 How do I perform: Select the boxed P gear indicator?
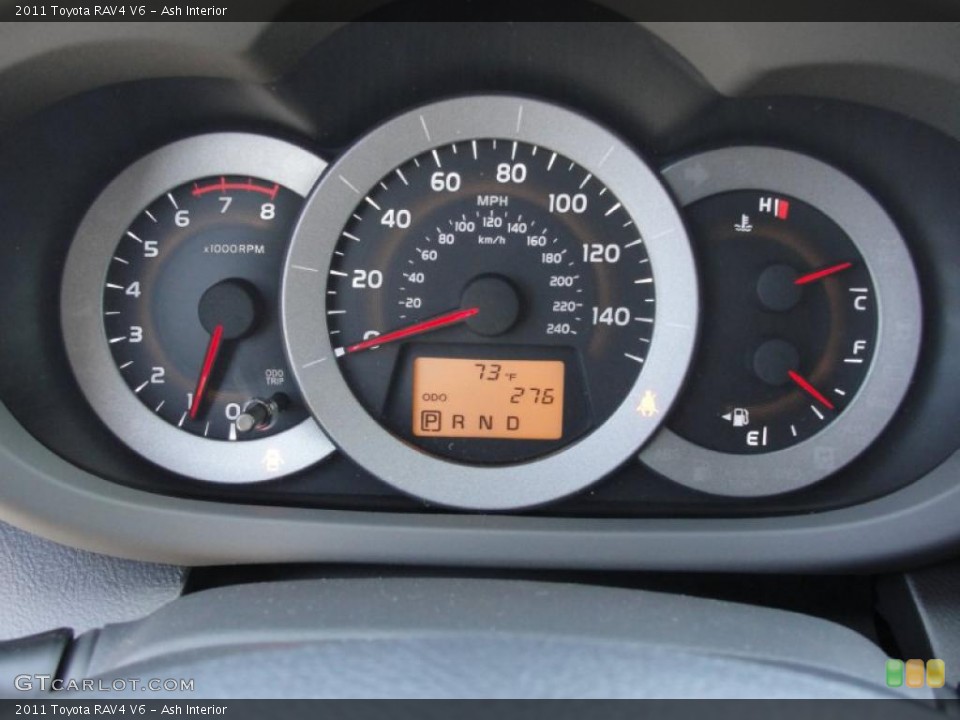431,421
